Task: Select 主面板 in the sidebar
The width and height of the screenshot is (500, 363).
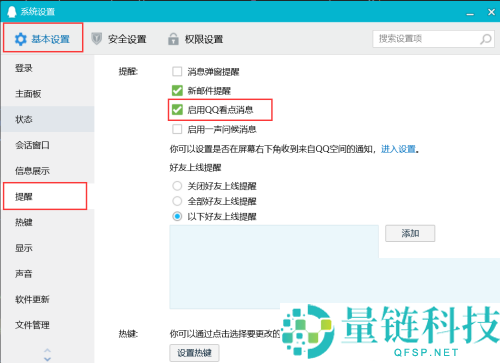Action: pos(48,94)
